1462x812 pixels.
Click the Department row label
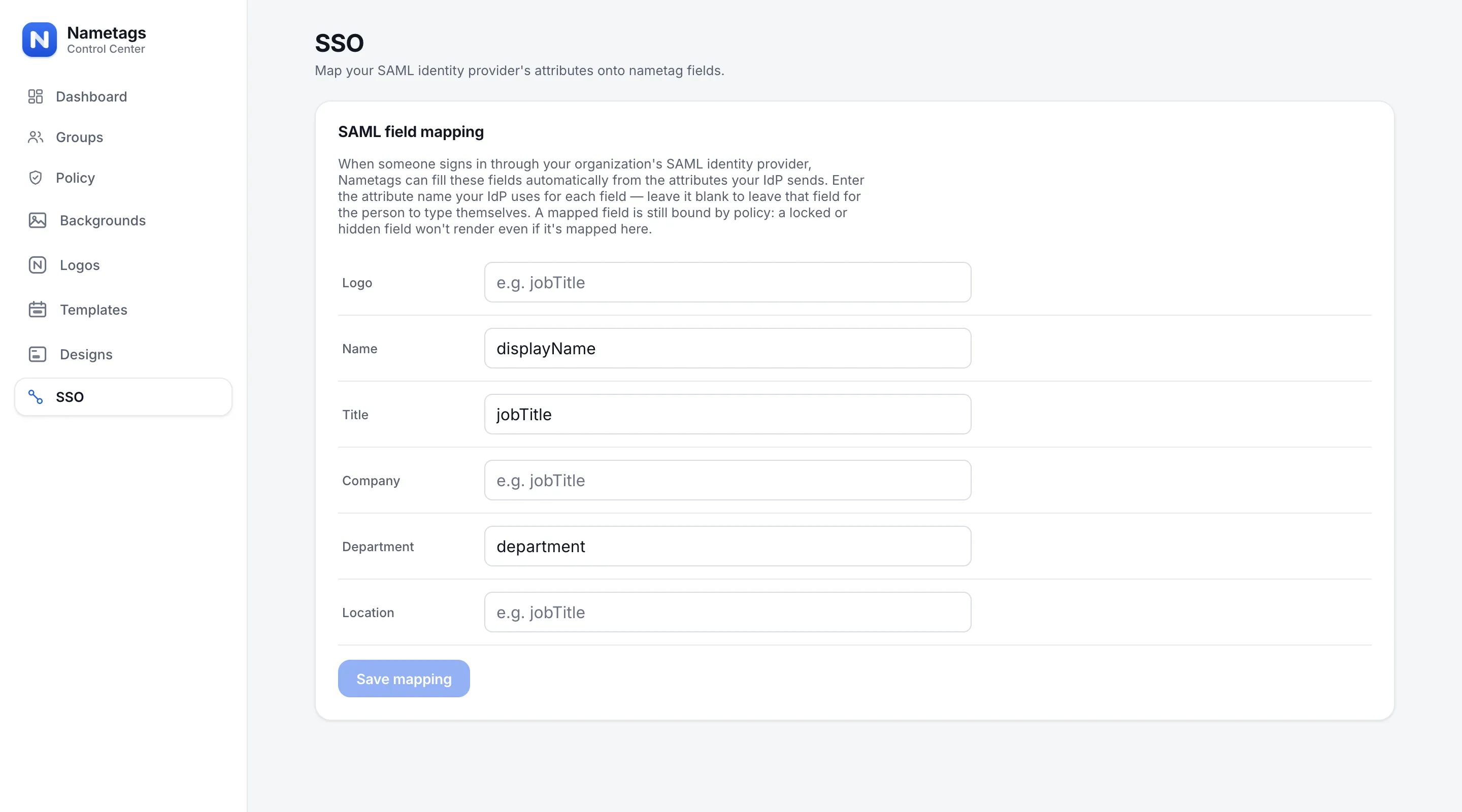point(377,547)
